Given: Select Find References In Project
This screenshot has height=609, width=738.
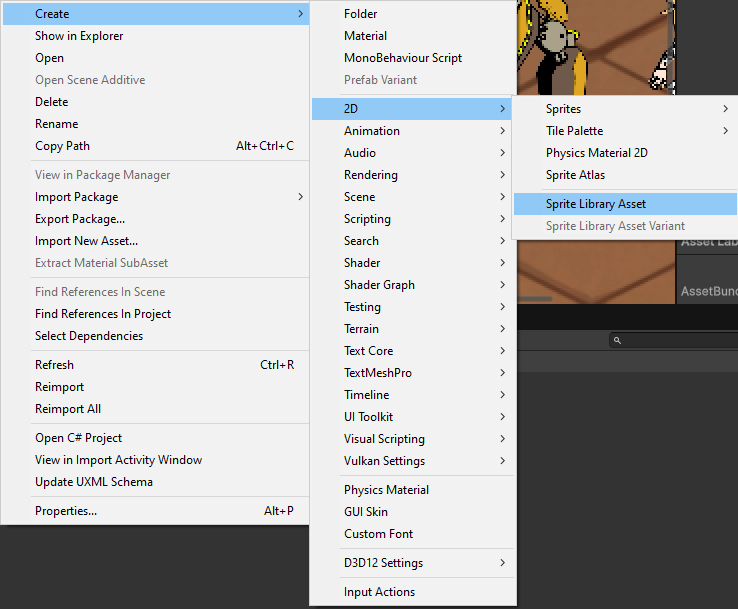Looking at the screenshot, I should (x=103, y=314).
